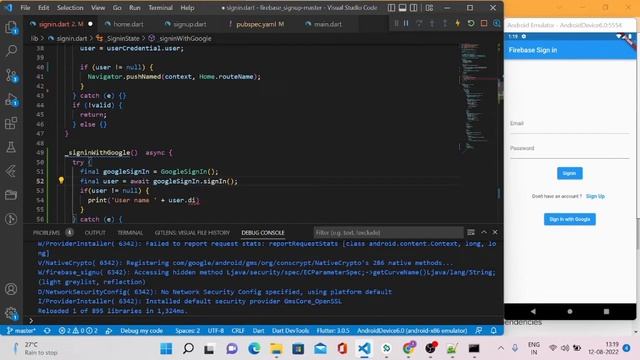
Task: Trigger Flutter hot reload lightning icon
Action: coord(458,24)
